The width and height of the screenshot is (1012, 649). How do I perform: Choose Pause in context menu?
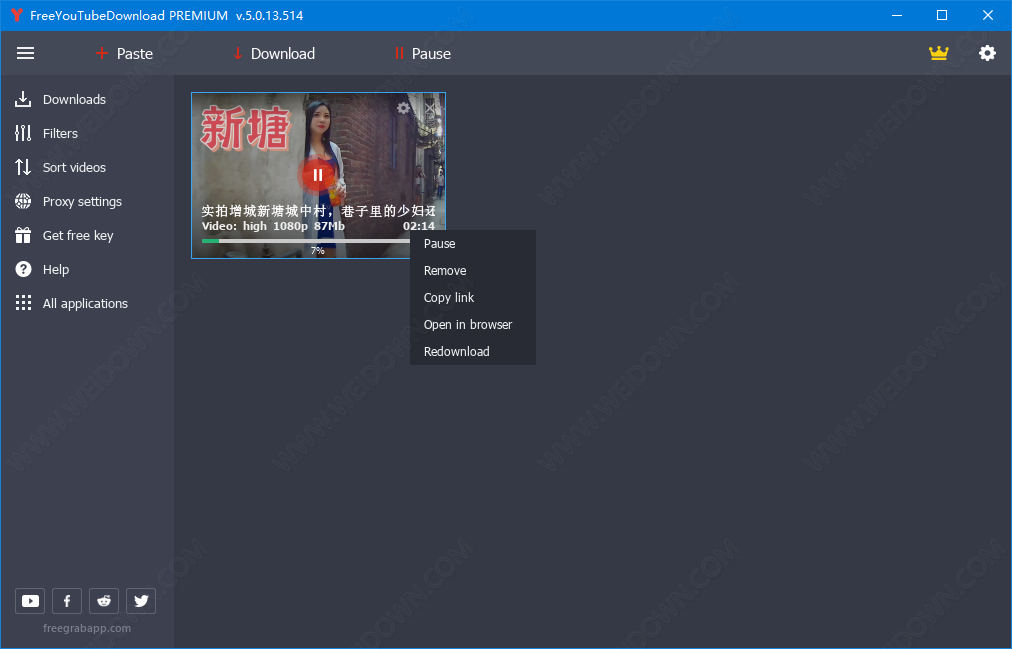472,244
